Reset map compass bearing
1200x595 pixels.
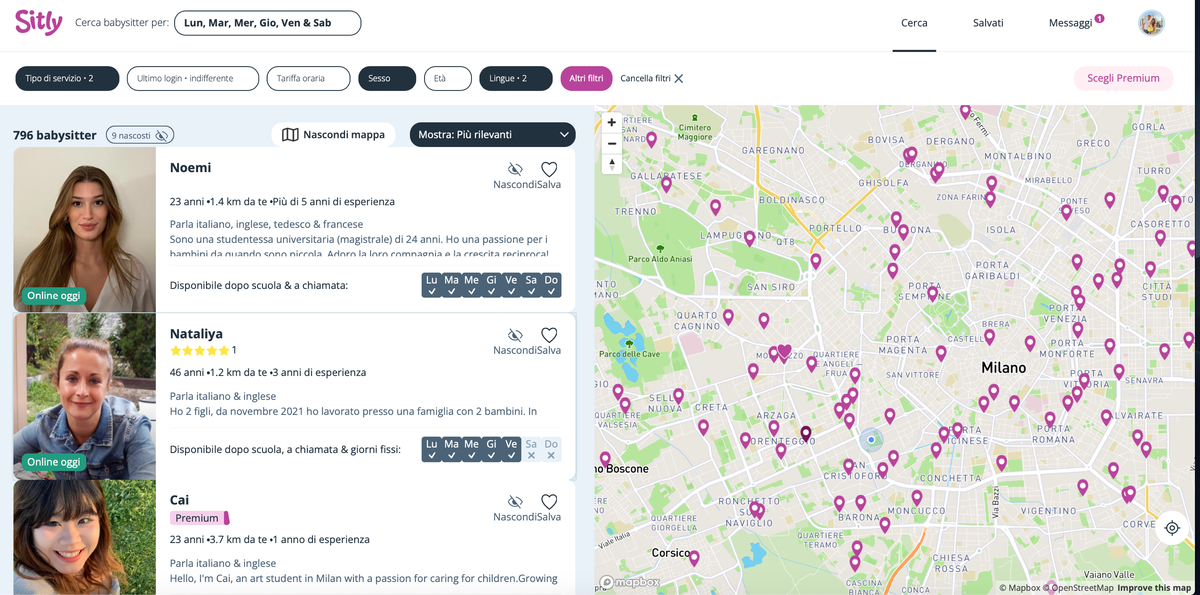612,164
